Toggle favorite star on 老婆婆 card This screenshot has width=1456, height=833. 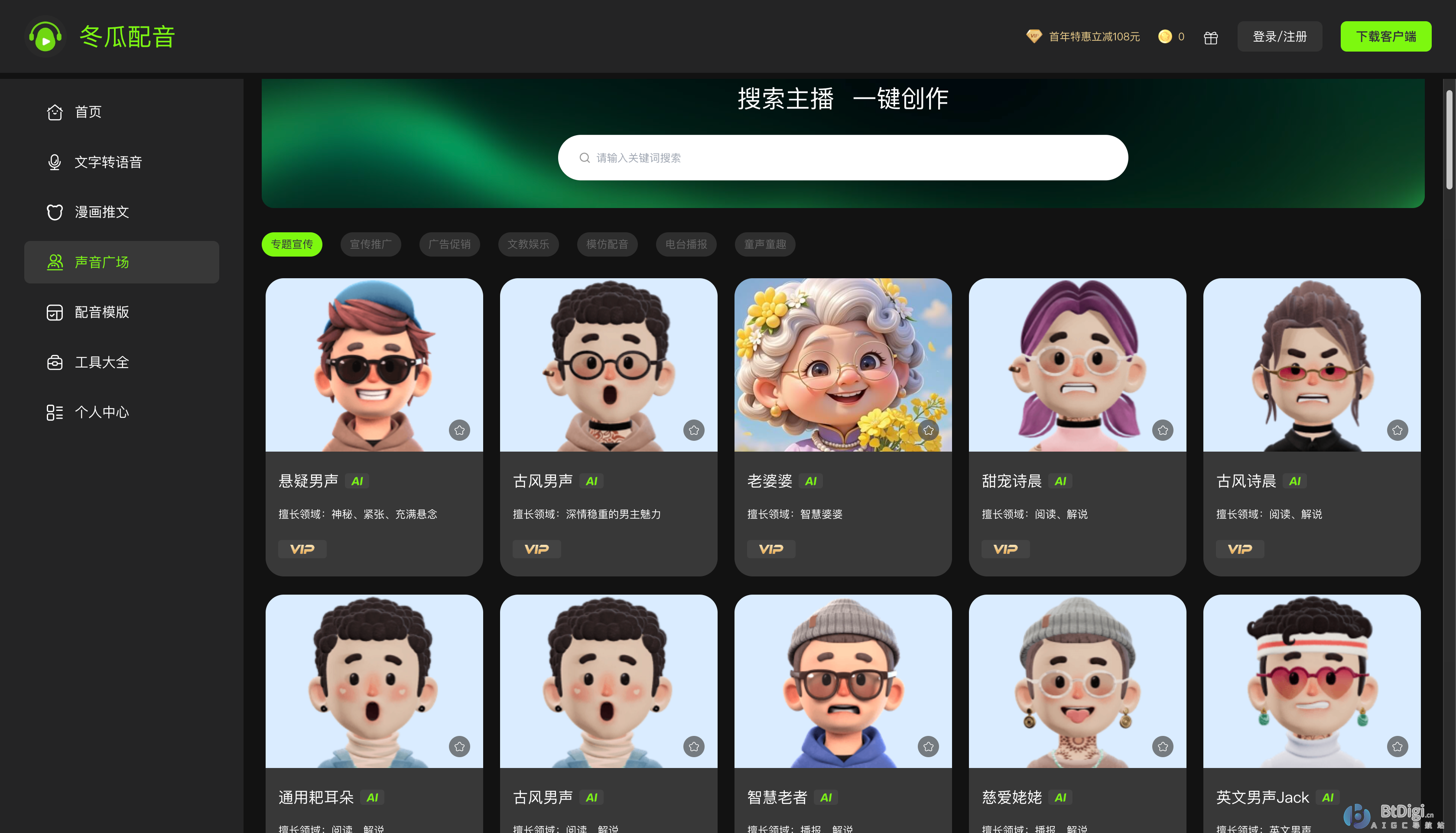coord(928,430)
